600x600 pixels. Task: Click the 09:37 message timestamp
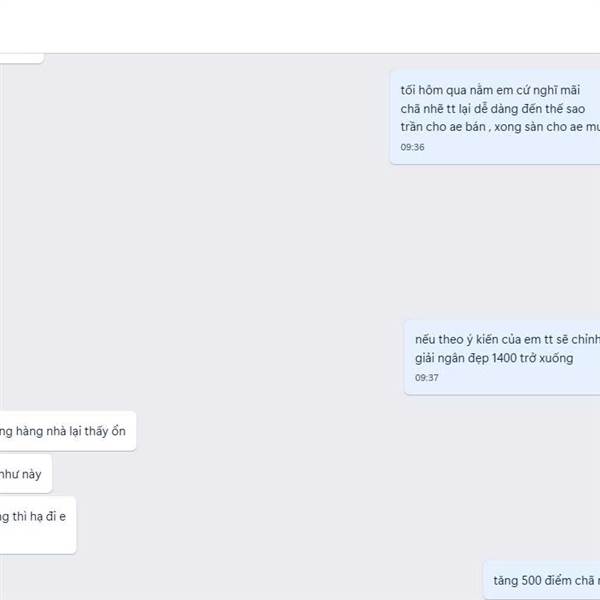pos(427,378)
